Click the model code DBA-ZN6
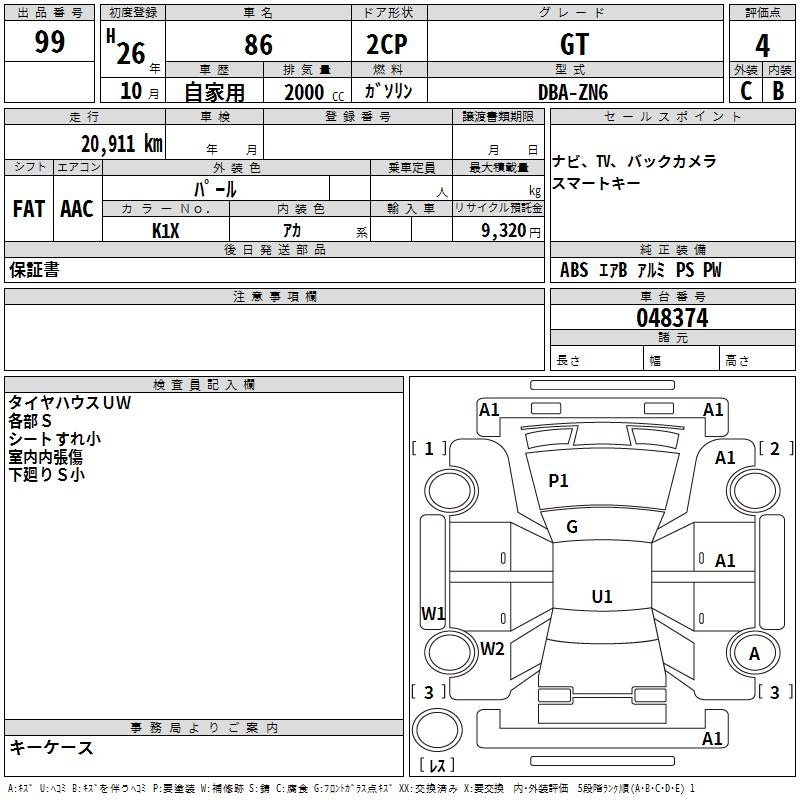Viewport: 800px width, 800px height. tap(573, 92)
